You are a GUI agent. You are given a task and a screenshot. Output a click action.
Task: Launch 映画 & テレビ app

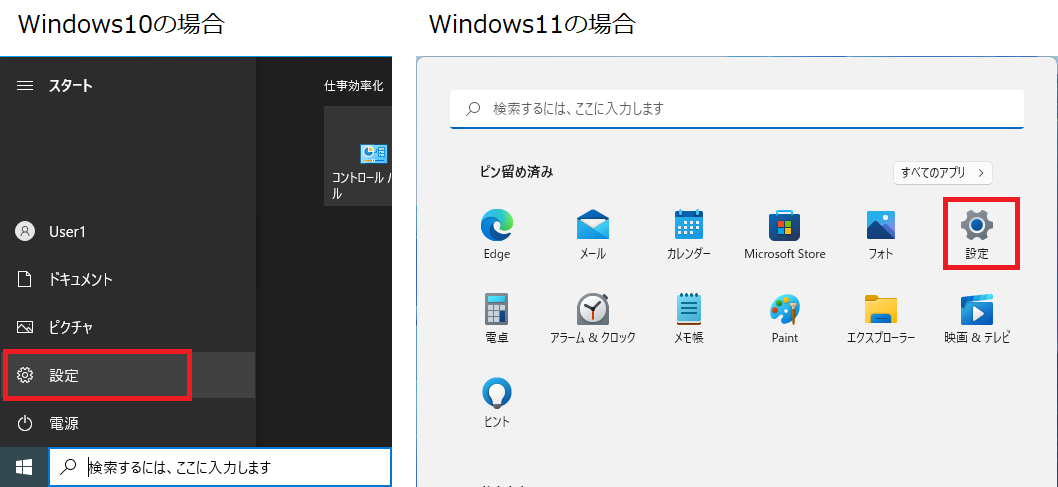point(976,318)
